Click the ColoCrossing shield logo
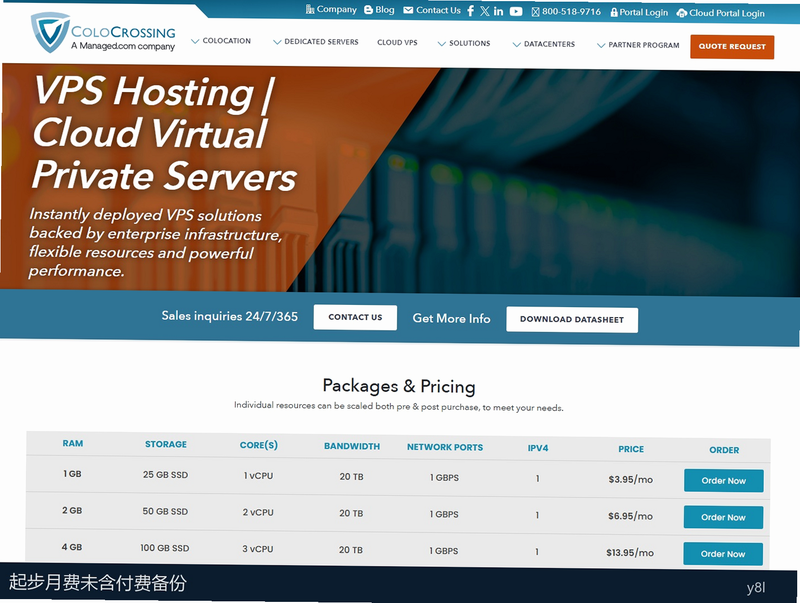This screenshot has height=603, width=800. (x=49, y=32)
